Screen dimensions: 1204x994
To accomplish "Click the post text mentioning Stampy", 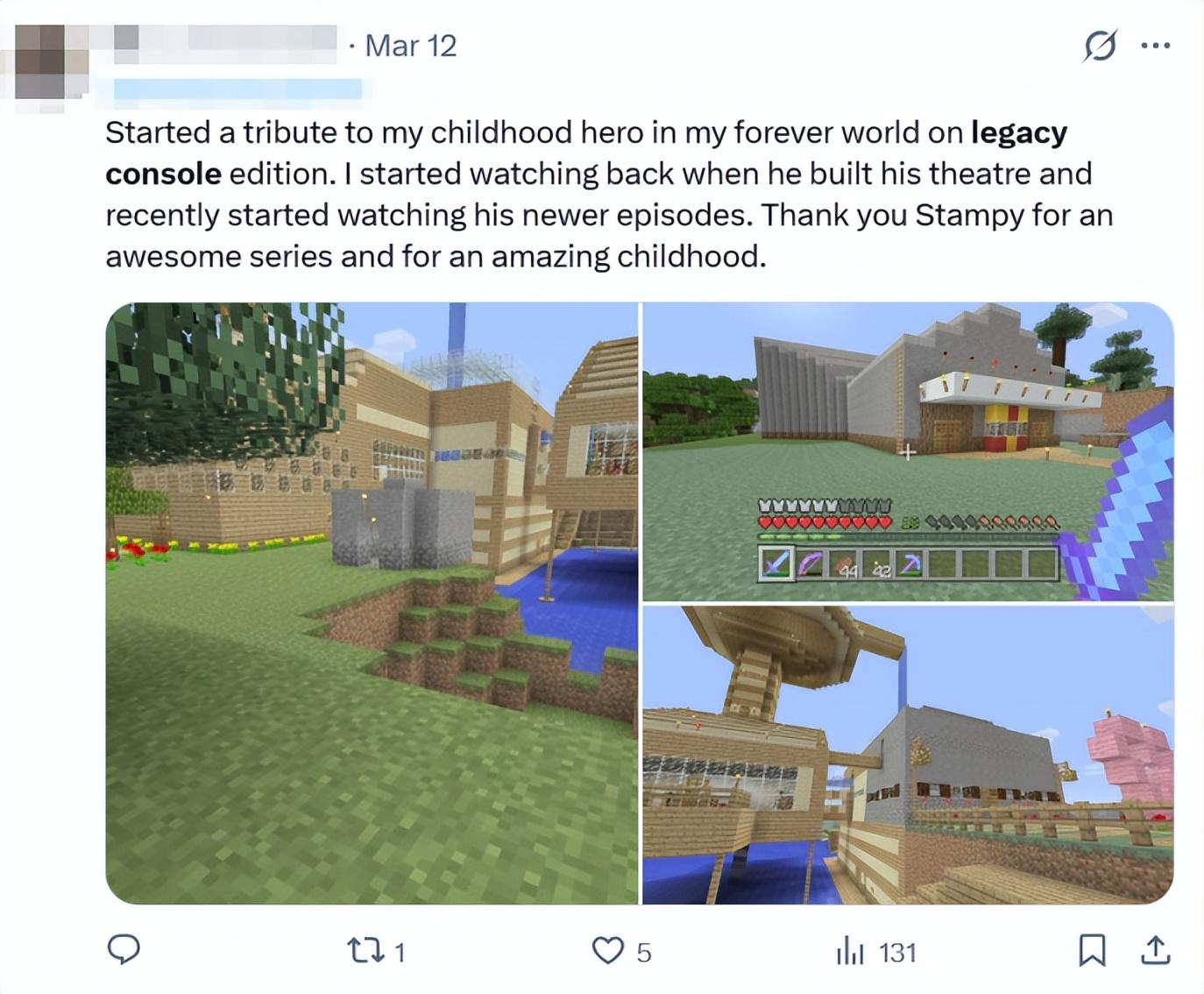I will coord(609,194).
